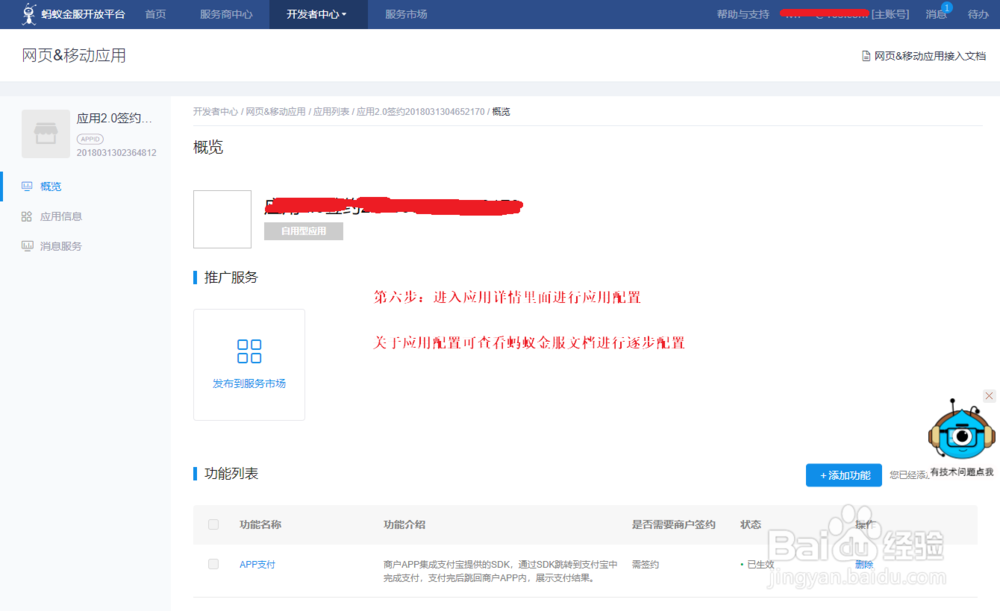Image resolution: width=1000 pixels, height=611 pixels.
Task: Check the APP支付 row checkbox
Action: (x=214, y=564)
